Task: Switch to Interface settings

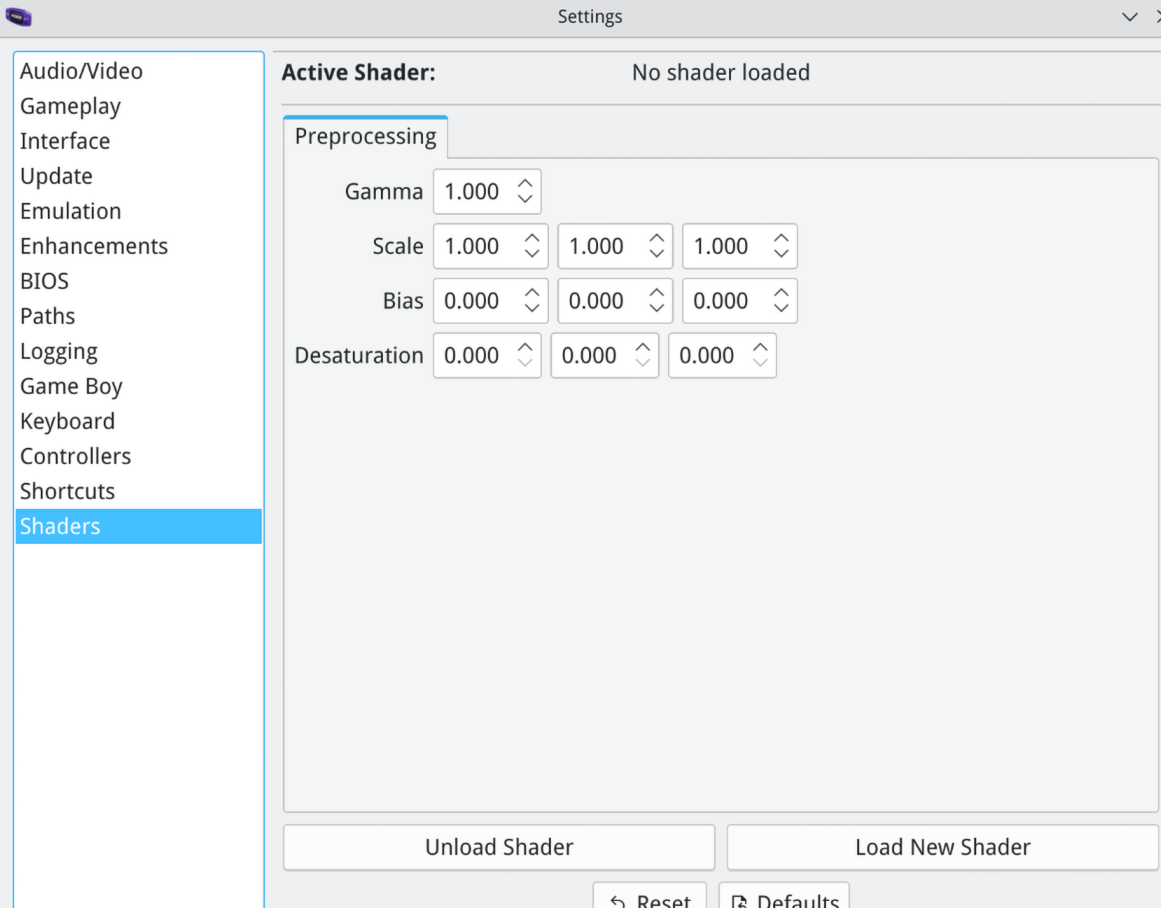Action: click(x=138, y=141)
